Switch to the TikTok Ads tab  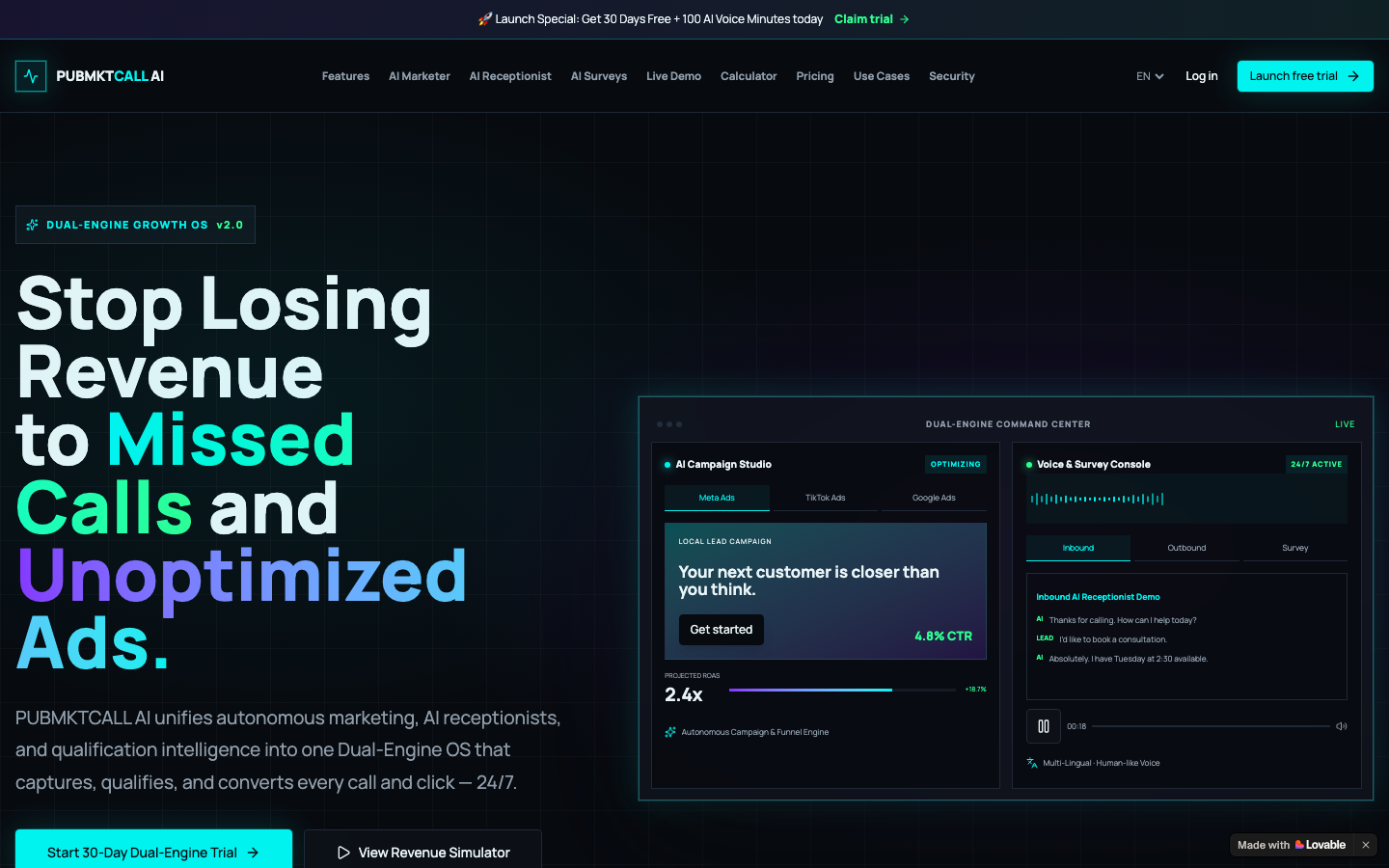pyautogui.click(x=825, y=498)
